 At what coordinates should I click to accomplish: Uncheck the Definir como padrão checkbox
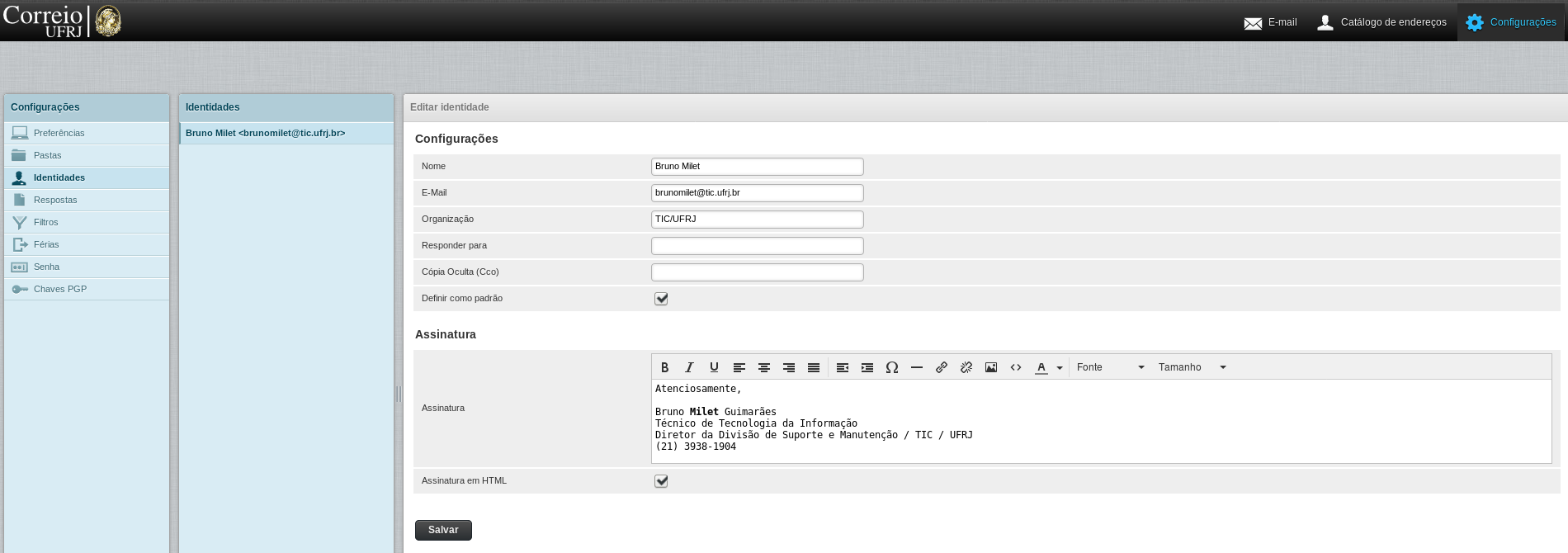point(661,299)
